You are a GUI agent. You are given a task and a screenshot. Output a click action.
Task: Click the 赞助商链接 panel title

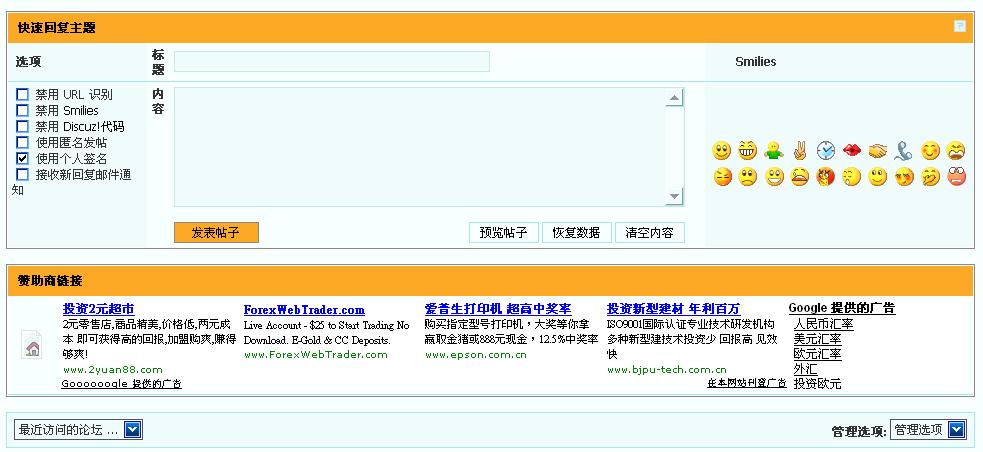[x=50, y=280]
